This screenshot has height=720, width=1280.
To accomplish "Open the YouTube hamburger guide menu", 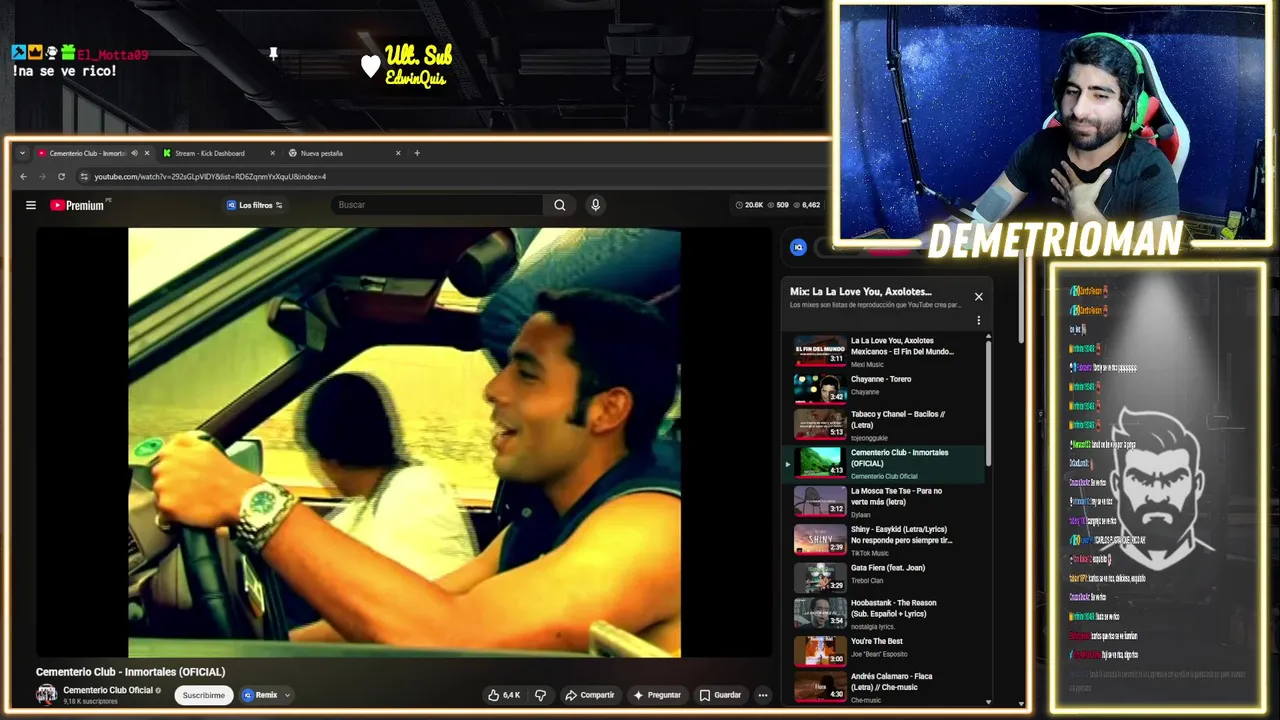I will click(x=31, y=205).
